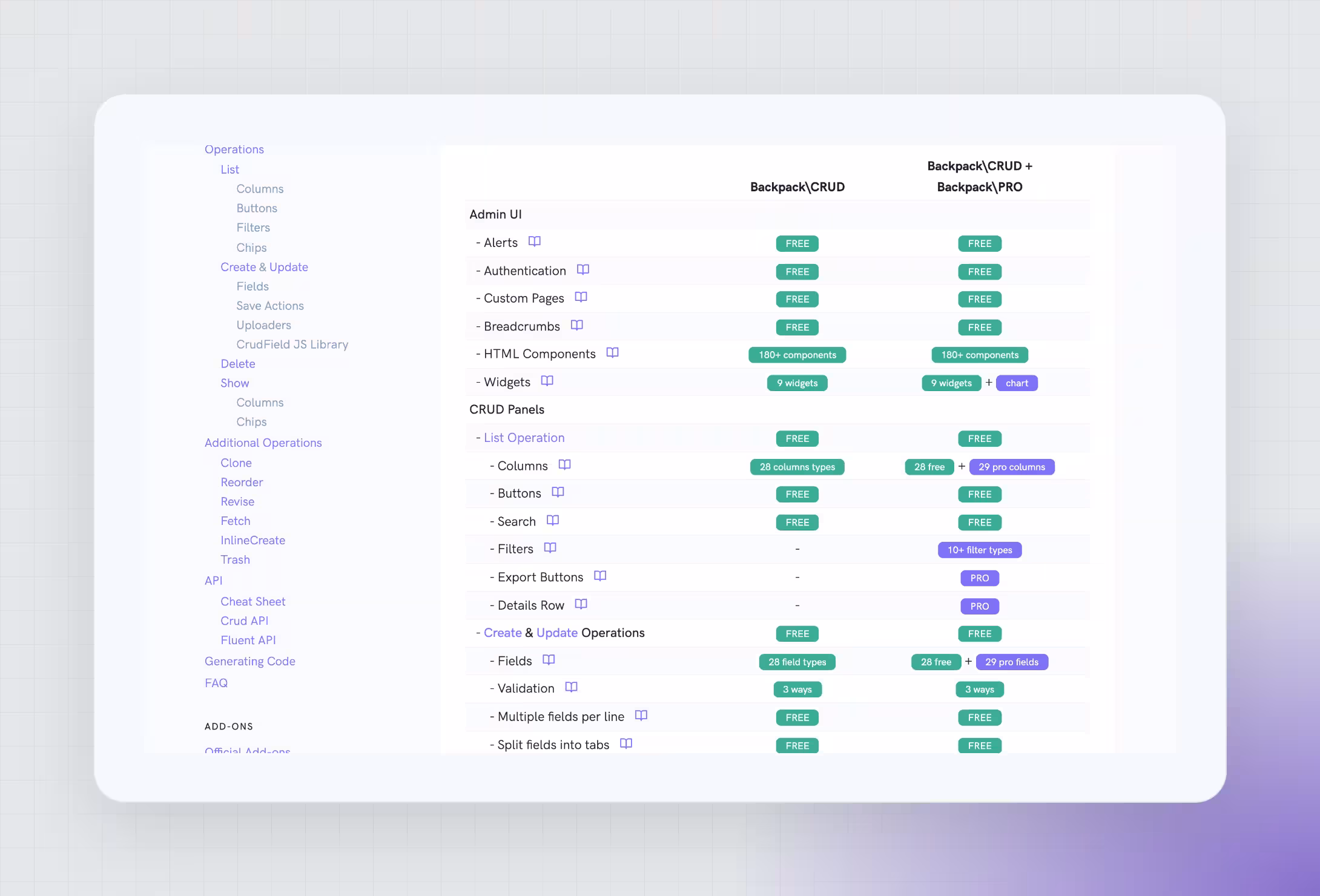
Task: Open docs icon for Widgets row
Action: point(547,381)
